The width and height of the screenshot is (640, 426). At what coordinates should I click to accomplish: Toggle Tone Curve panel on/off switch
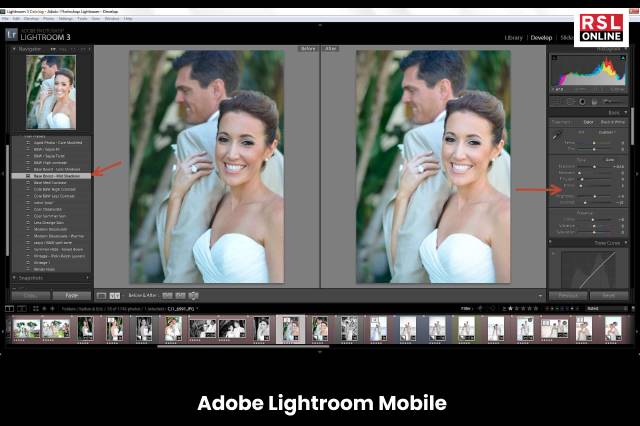click(x=551, y=243)
